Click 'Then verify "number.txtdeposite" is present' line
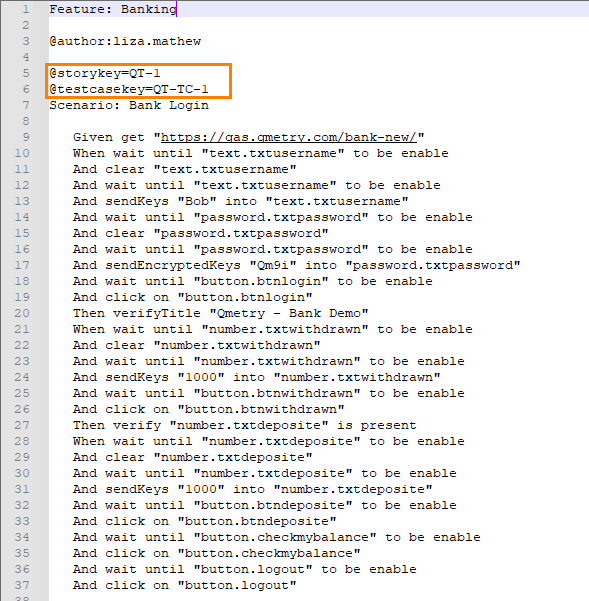The image size is (589, 601). coord(244,425)
